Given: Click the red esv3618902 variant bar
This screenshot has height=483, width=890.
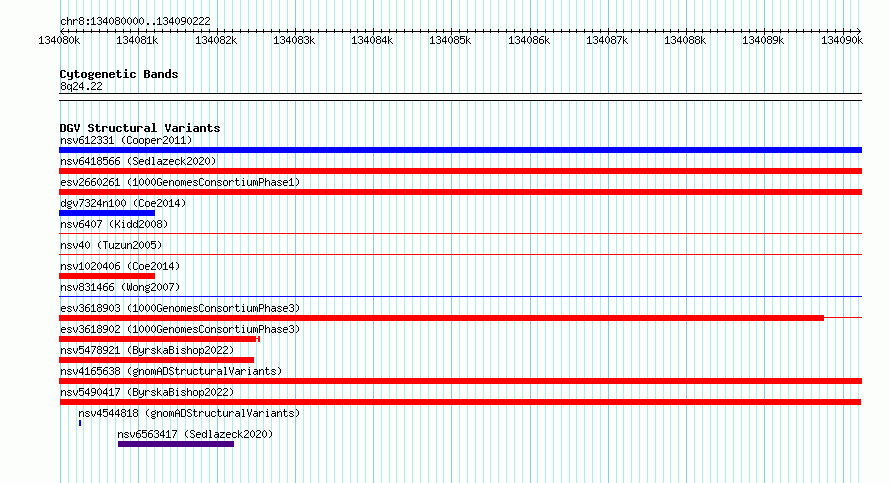Looking at the screenshot, I should (158, 339).
